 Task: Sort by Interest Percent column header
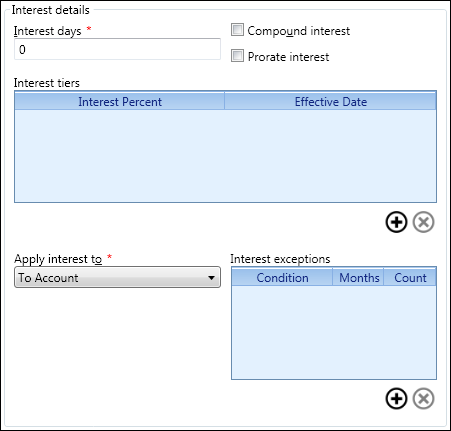point(120,101)
